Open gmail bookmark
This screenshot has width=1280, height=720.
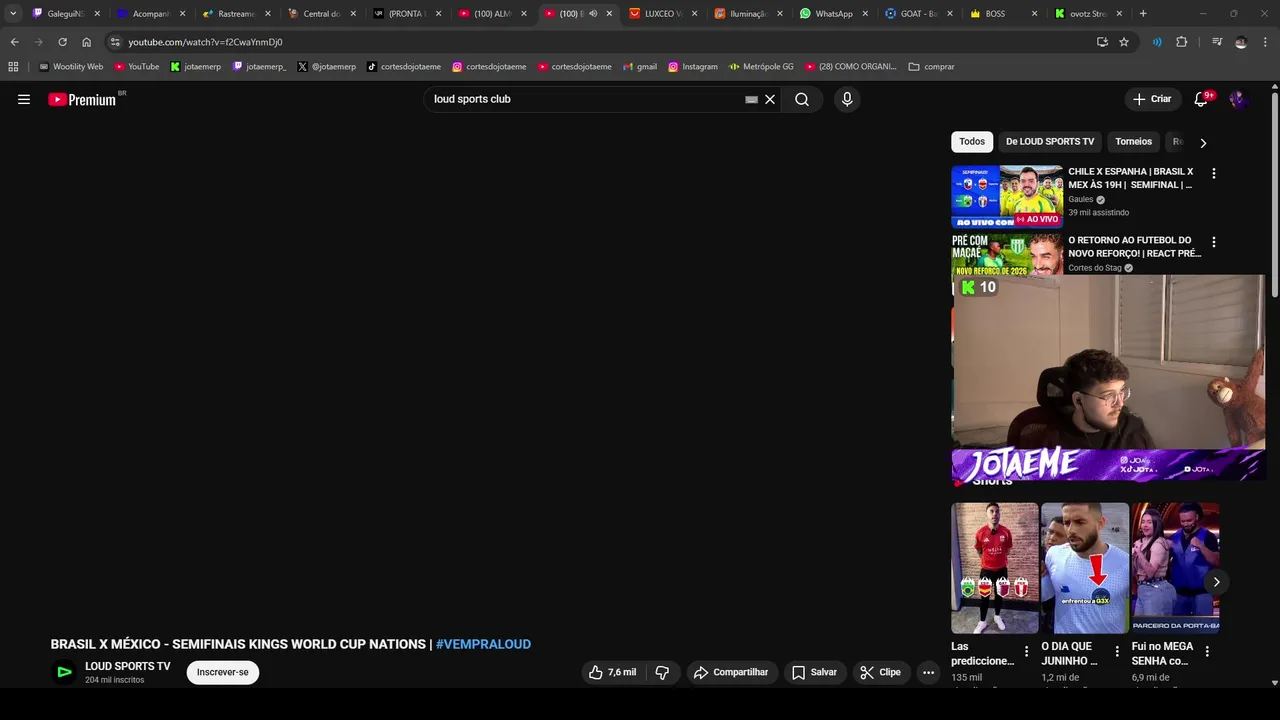[639, 67]
